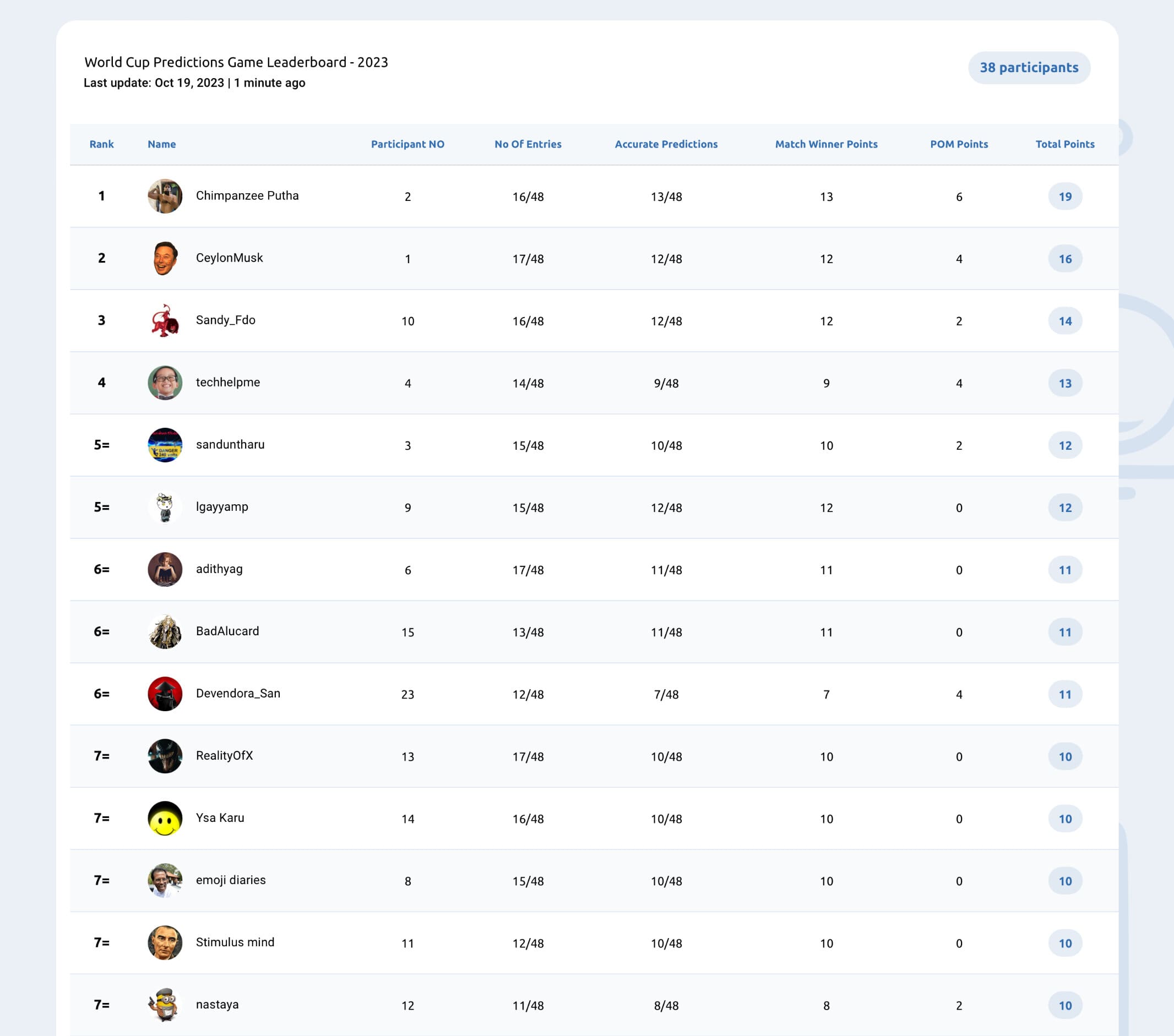This screenshot has width=1174, height=1036.
Task: Click the No Of Entries header
Action: pyautogui.click(x=528, y=144)
